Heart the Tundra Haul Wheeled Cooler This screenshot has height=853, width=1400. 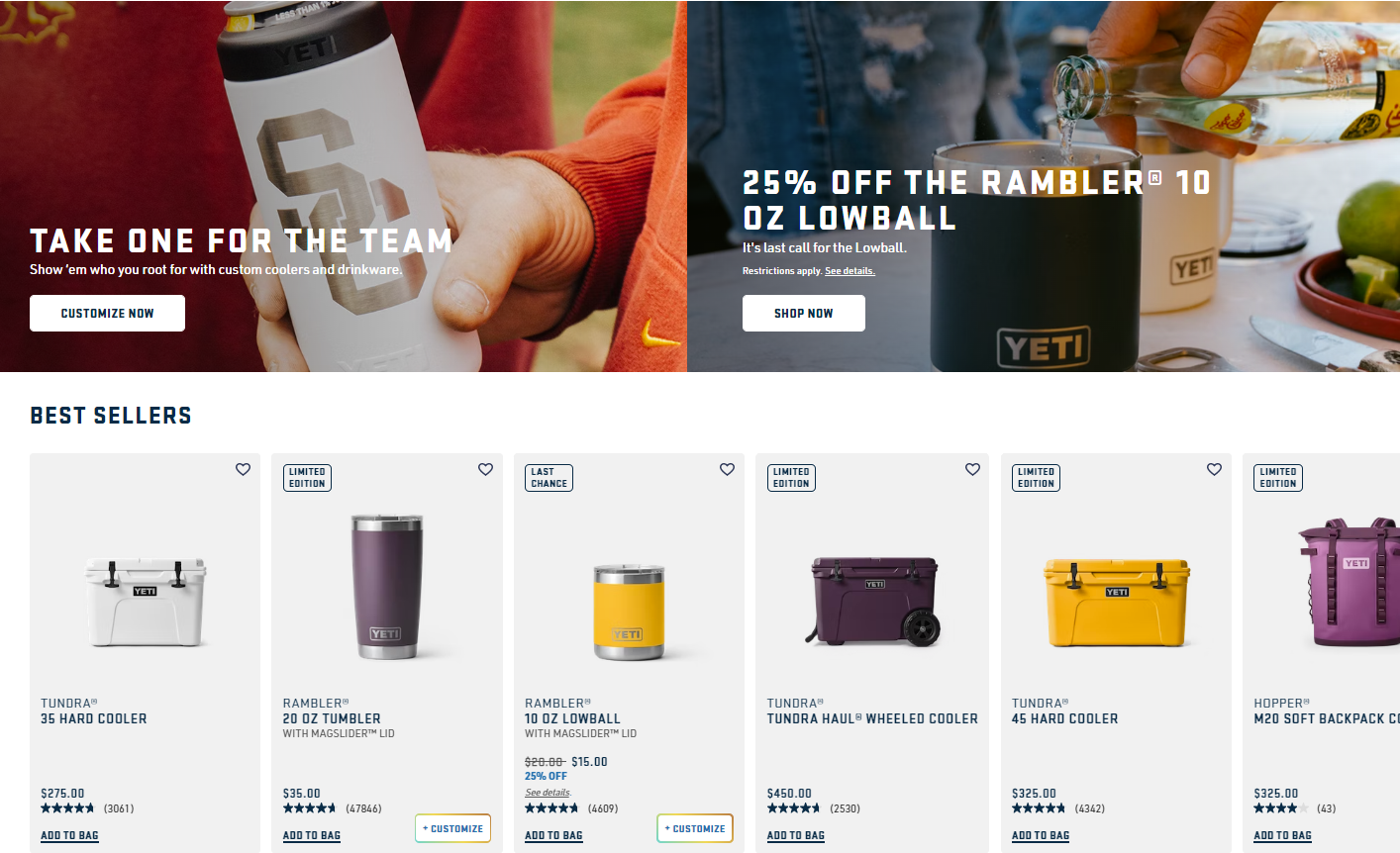coord(972,469)
